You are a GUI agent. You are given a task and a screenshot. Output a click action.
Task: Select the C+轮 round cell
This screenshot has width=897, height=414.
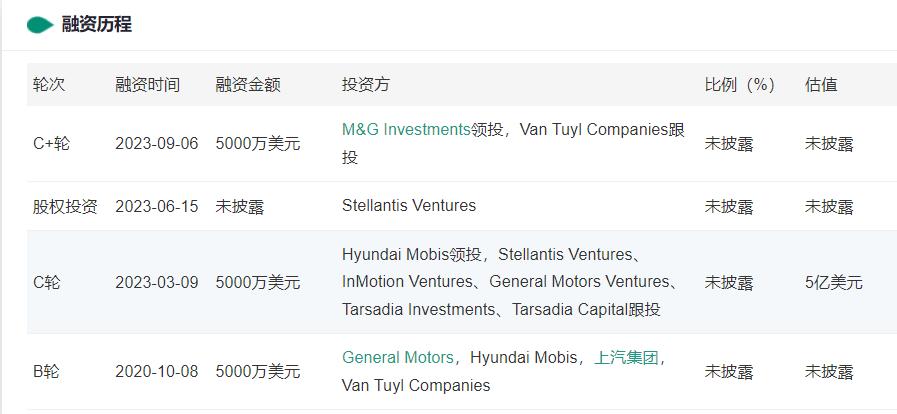tap(52, 143)
